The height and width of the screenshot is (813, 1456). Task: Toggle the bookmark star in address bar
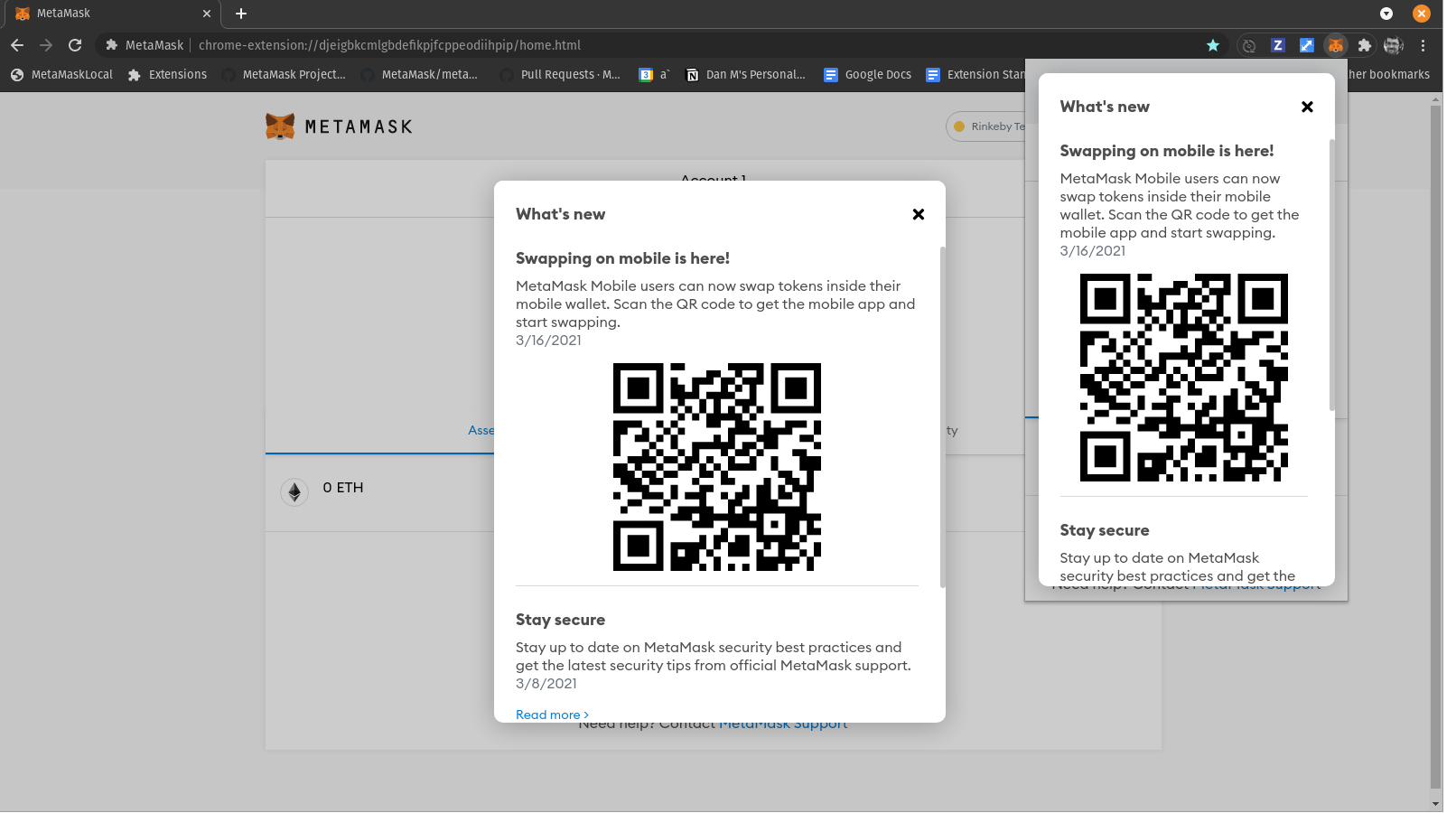click(1213, 45)
